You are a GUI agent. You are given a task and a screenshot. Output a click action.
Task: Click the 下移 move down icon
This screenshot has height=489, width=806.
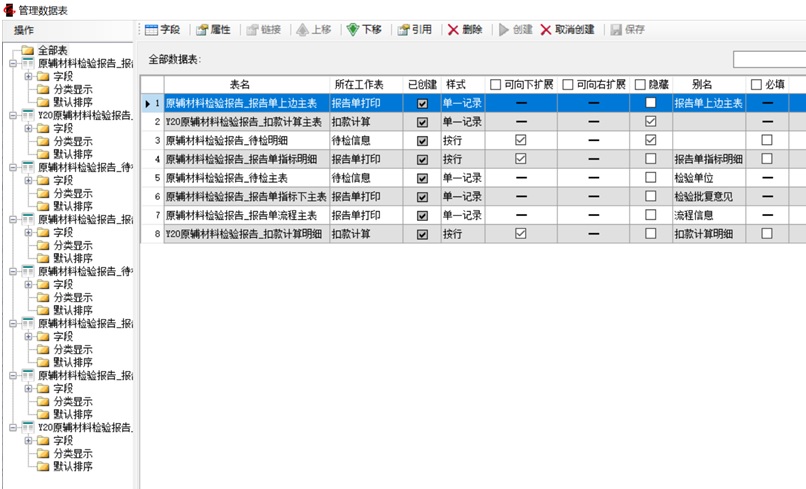(353, 30)
